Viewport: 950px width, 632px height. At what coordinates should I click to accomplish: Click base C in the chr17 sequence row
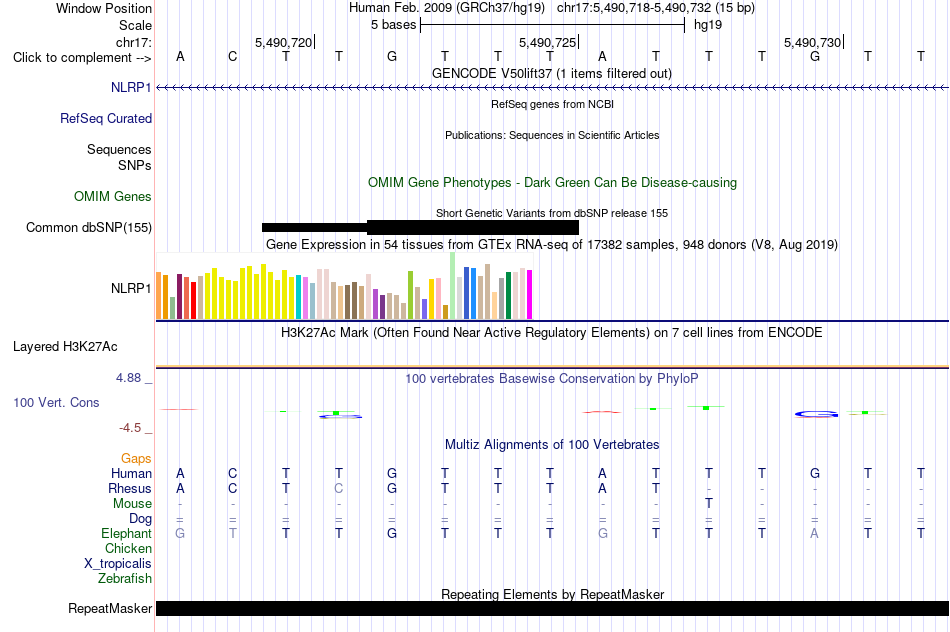[233, 57]
